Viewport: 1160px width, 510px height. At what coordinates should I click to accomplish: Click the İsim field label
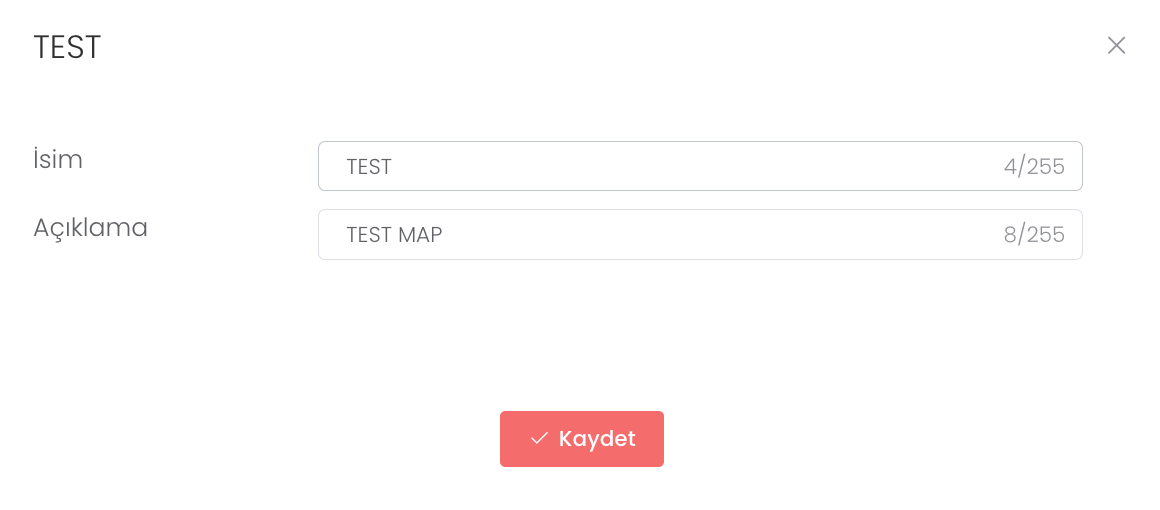[58, 159]
